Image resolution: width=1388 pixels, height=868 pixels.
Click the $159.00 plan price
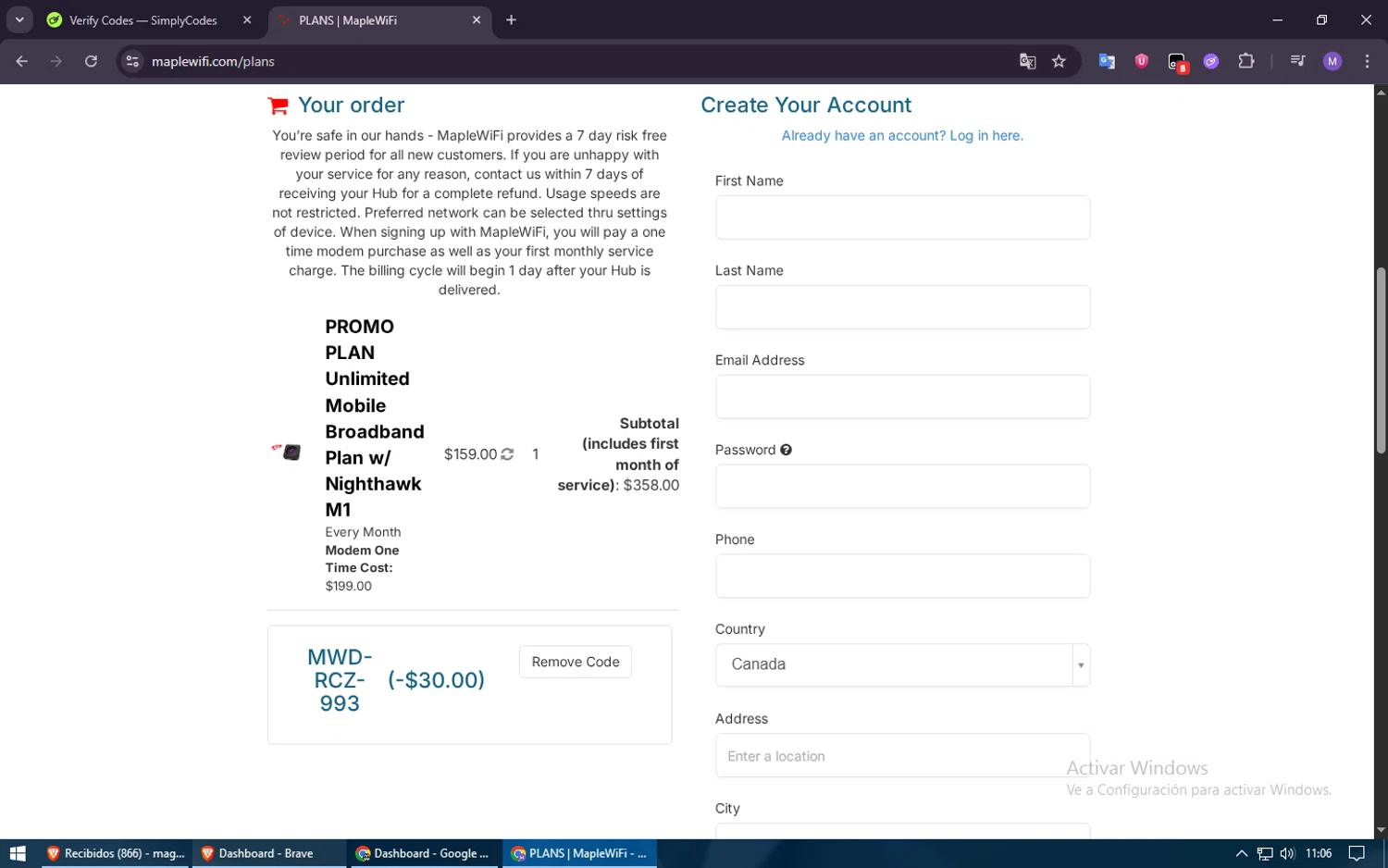(x=470, y=454)
